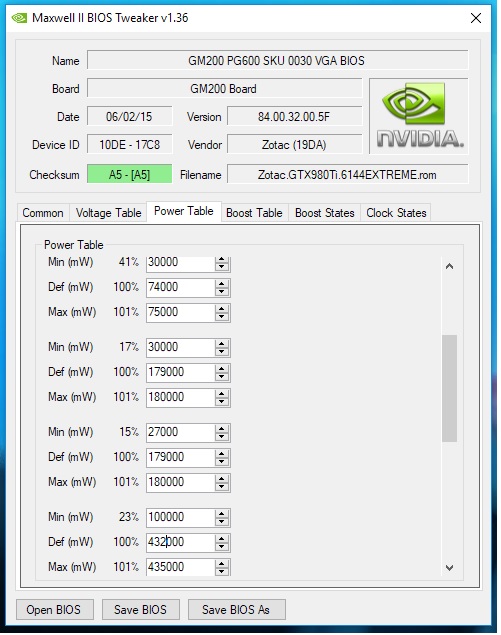Increase Min 27000 value with up arrow

coord(222,428)
